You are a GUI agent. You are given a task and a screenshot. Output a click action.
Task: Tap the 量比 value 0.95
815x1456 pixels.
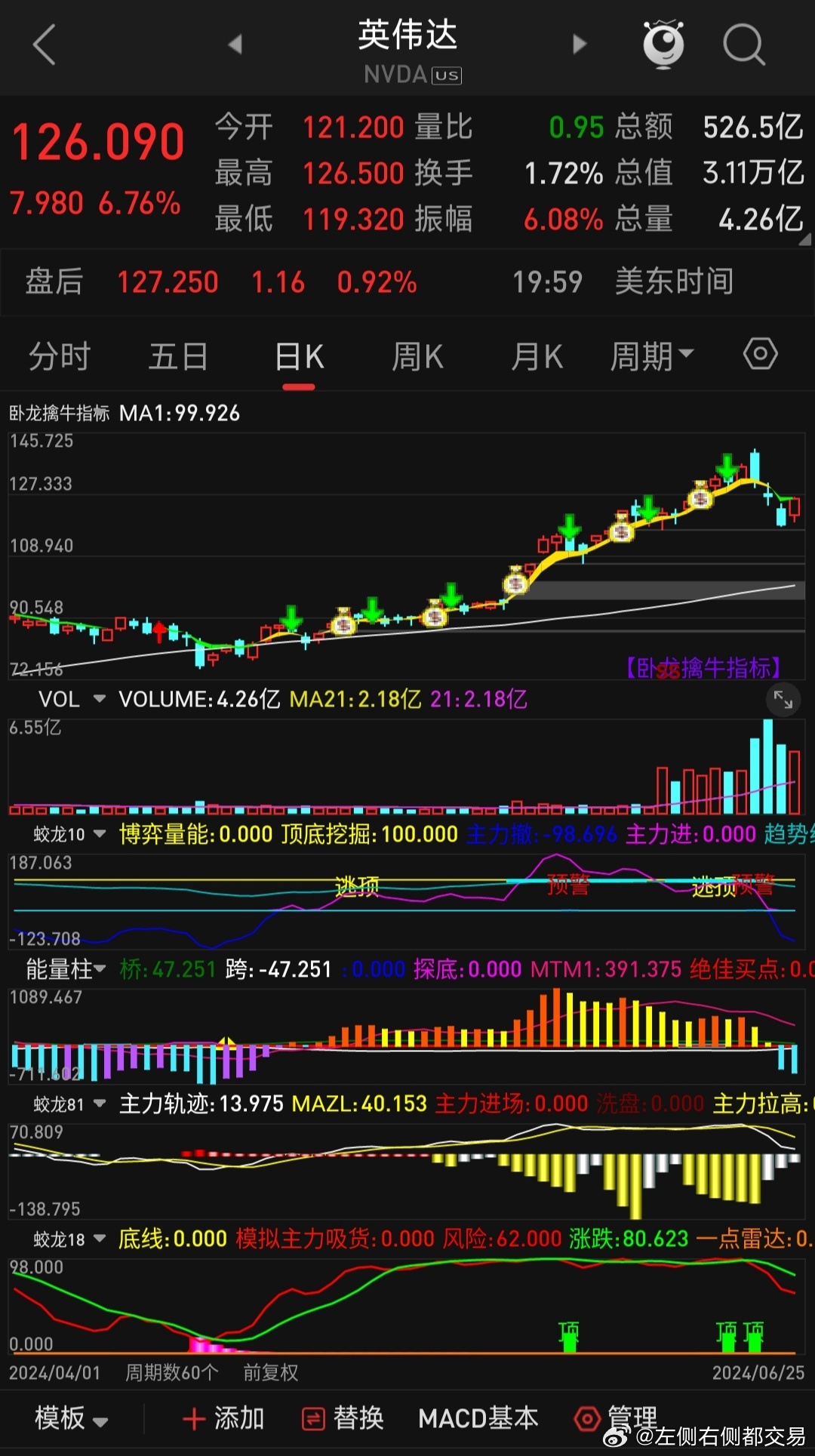click(577, 128)
